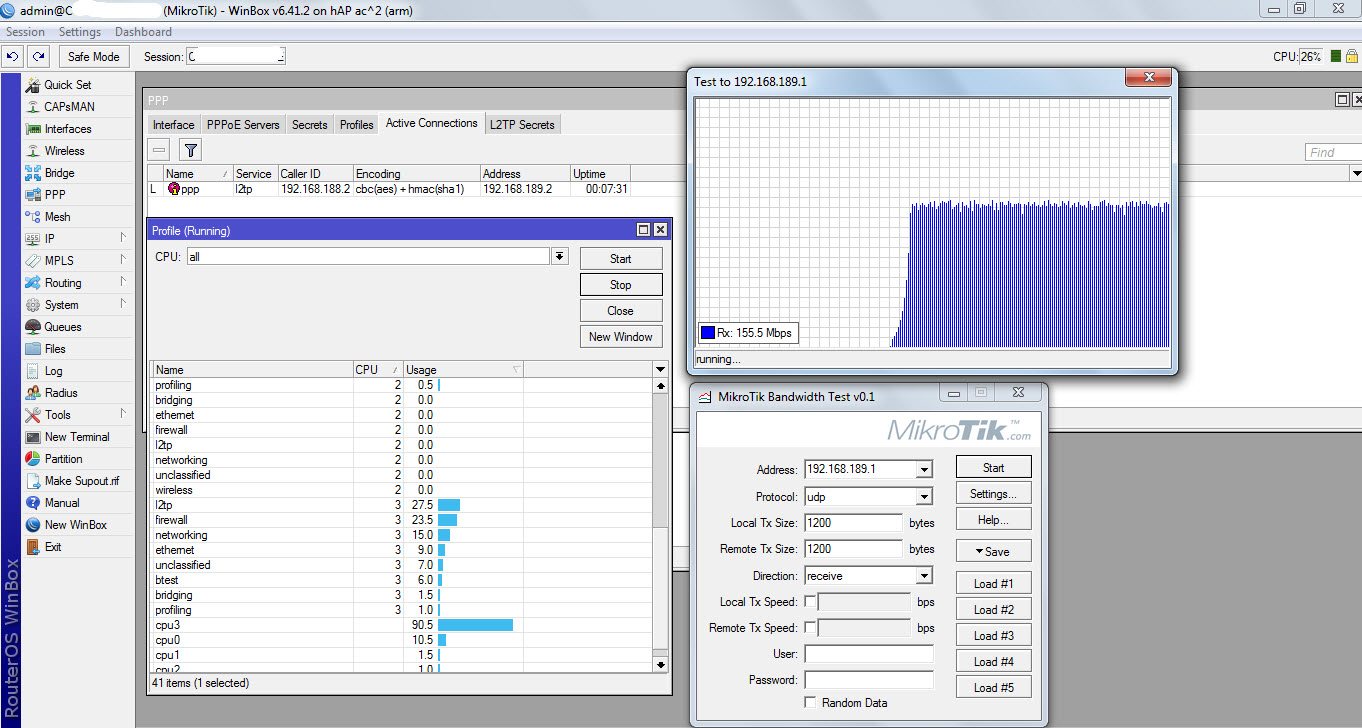
Task: Click the undo arrow in toolbar
Action: pyautogui.click(x=13, y=57)
